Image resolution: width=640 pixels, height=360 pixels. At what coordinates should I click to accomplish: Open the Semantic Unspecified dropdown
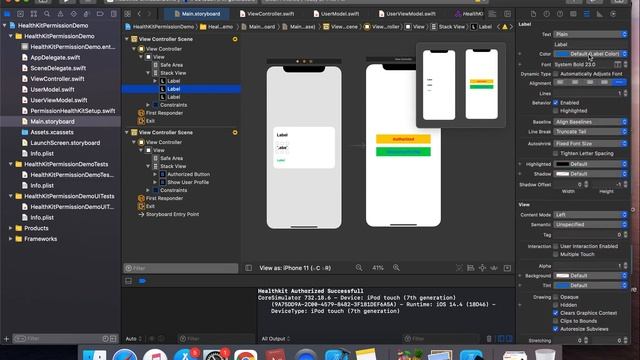tap(591, 224)
